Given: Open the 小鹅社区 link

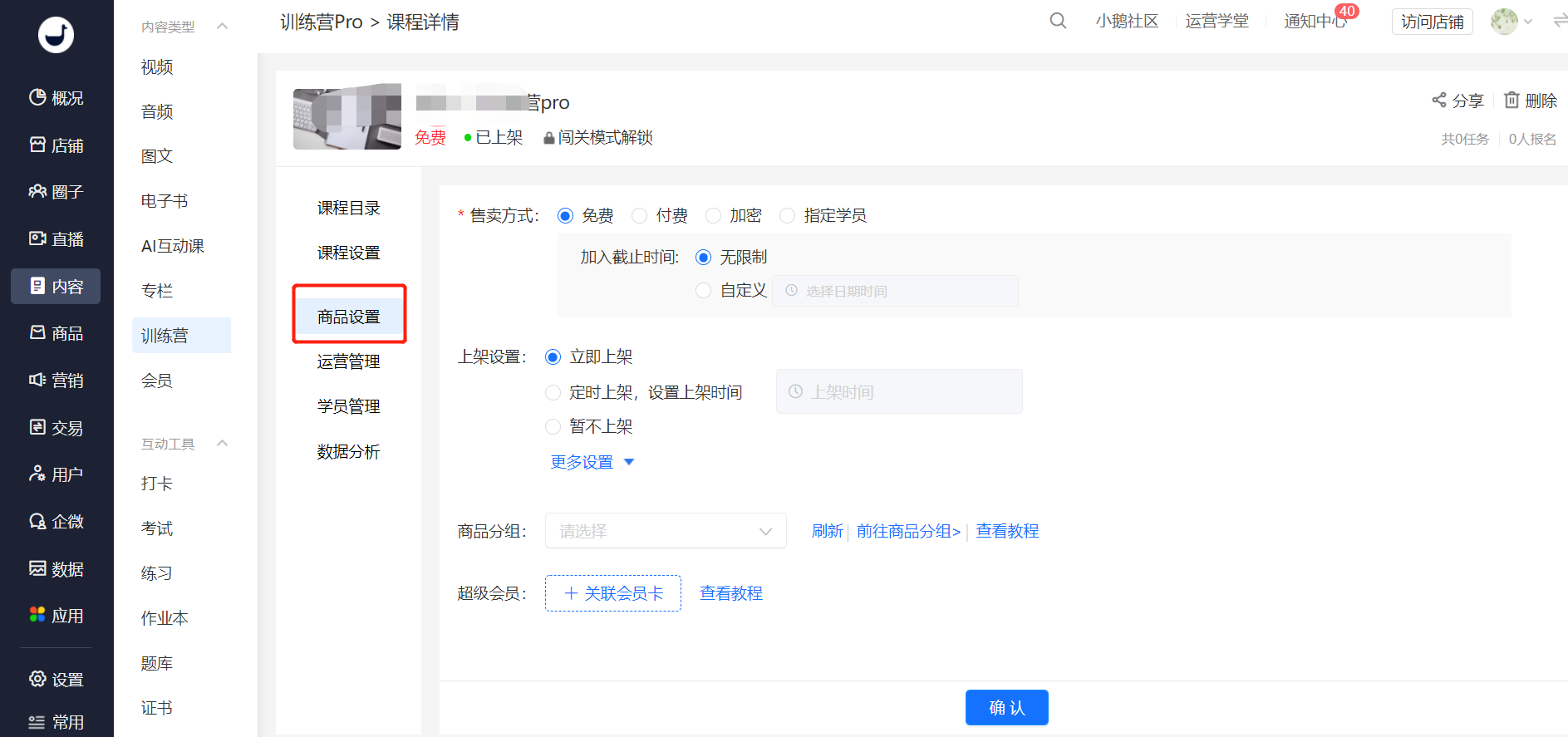Looking at the screenshot, I should coord(1127,22).
